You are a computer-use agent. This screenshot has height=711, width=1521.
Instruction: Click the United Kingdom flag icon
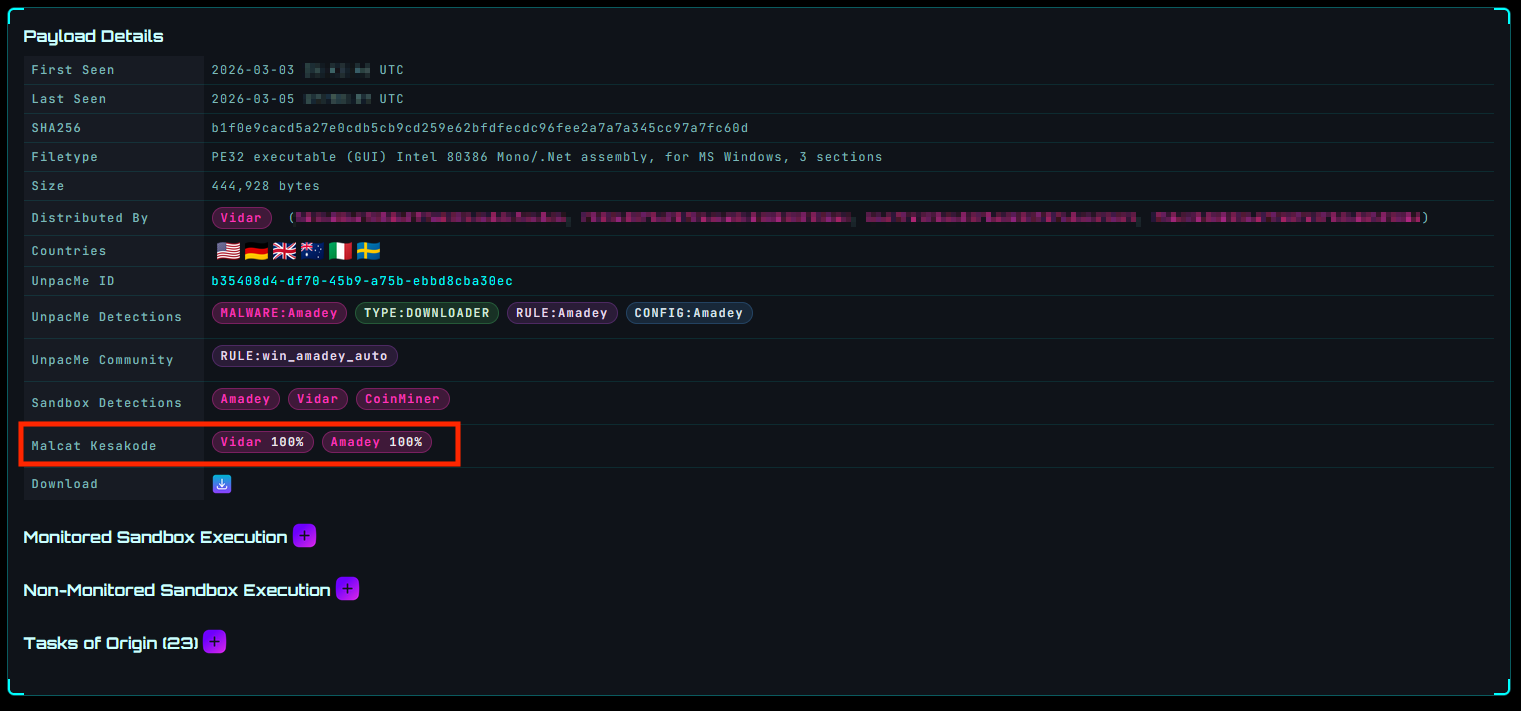284,251
